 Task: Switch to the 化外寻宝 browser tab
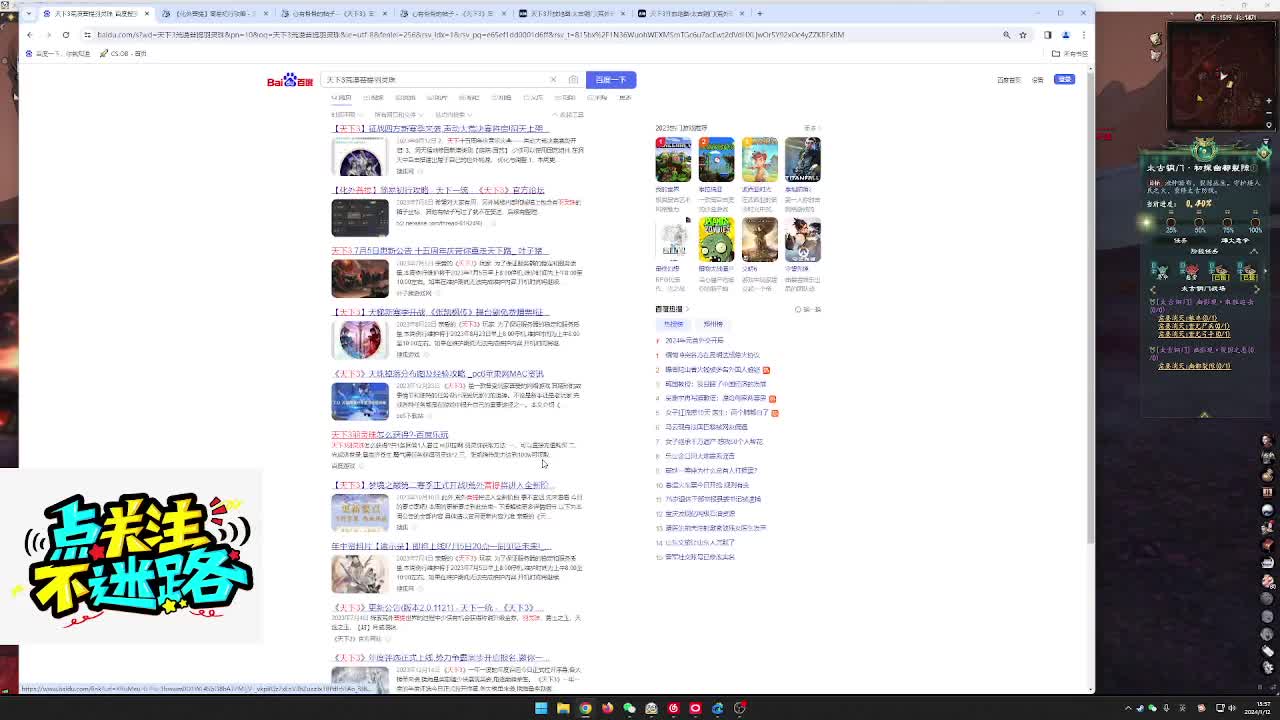click(214, 13)
